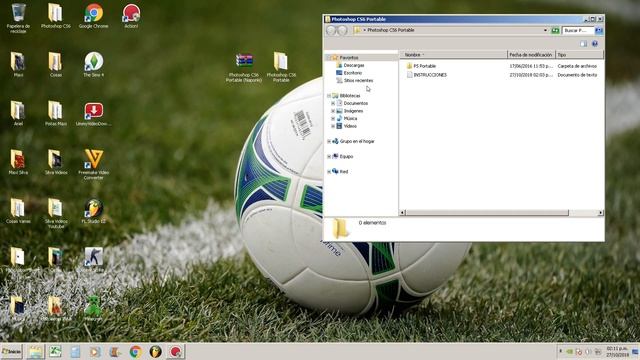Open the Inicio start button
Screen dimensions: 640x360
[11, 351]
